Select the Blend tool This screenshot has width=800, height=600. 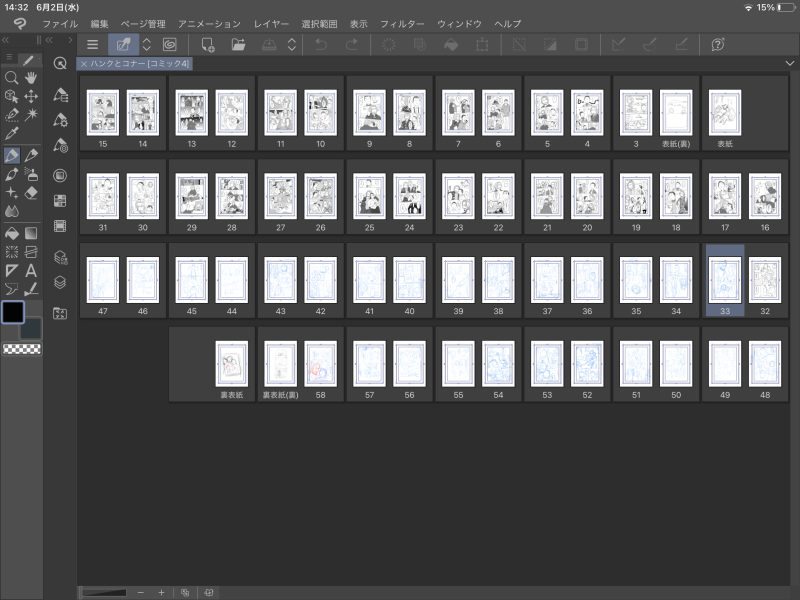11,211
